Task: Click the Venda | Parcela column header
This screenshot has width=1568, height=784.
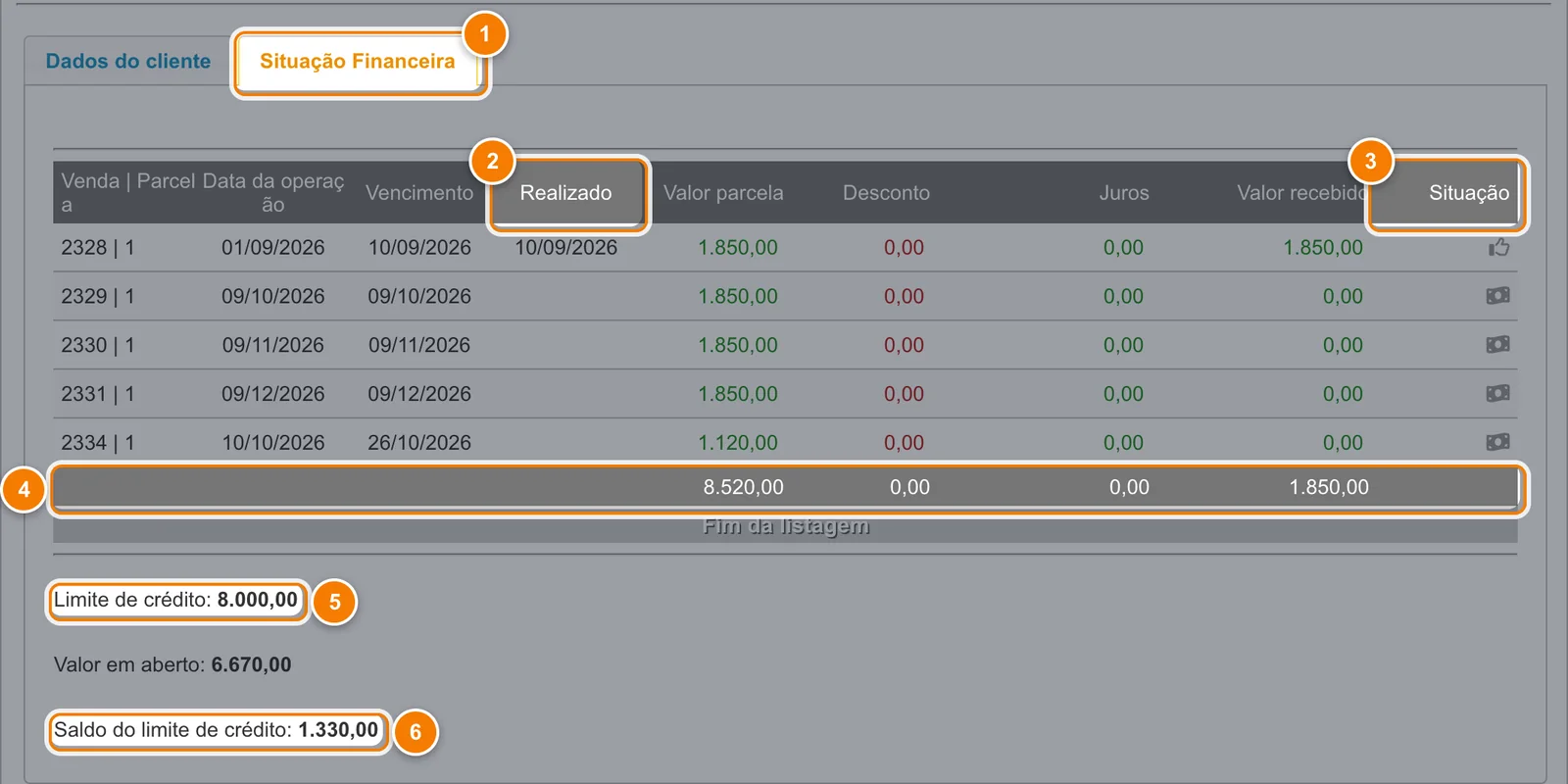Action: 126,193
